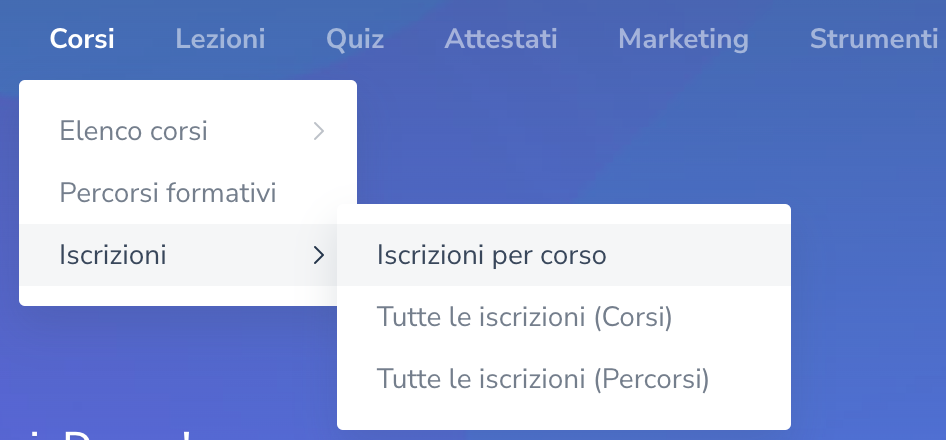Screen dimensions: 946x440
Task: Open the Corsi dropdown menu
Action: [x=82, y=39]
